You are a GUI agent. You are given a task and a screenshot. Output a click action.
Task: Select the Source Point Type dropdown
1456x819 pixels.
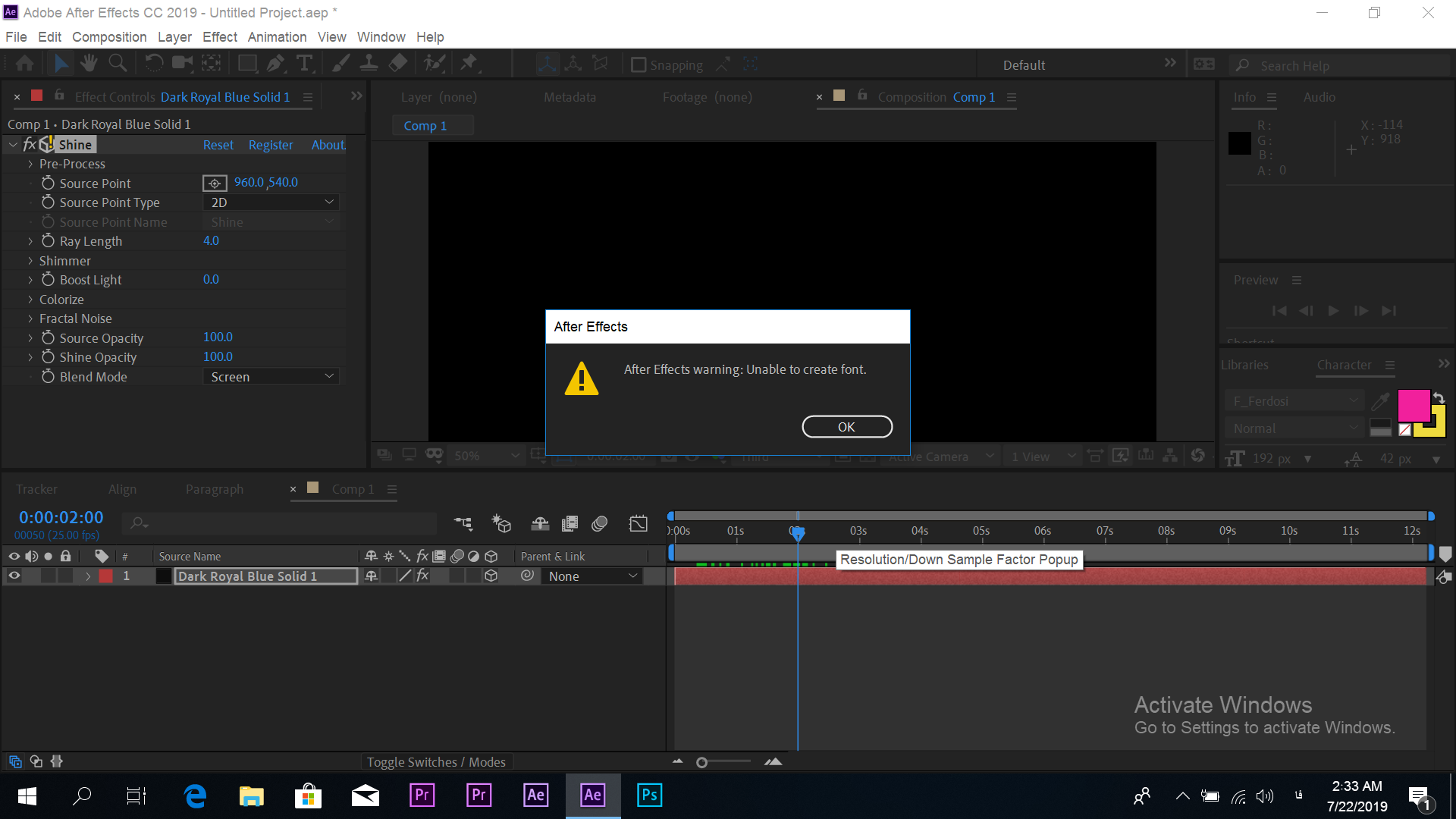269,202
